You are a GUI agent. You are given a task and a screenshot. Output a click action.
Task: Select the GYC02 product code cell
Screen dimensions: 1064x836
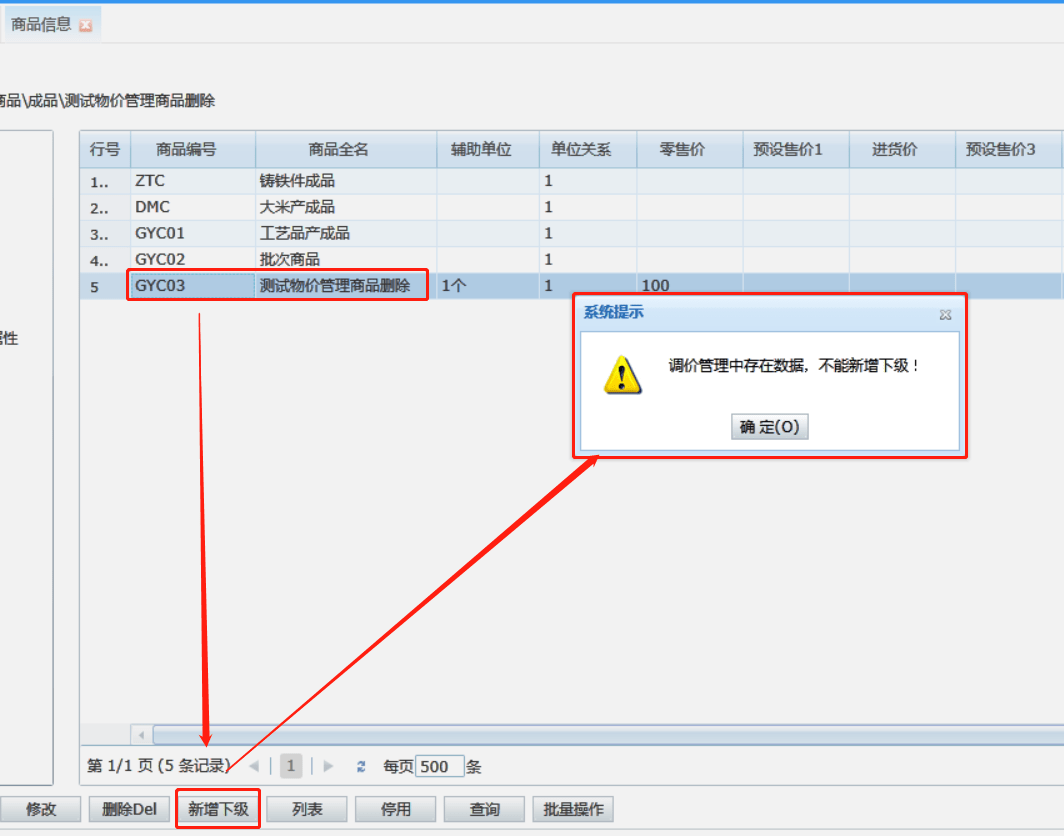coord(193,259)
